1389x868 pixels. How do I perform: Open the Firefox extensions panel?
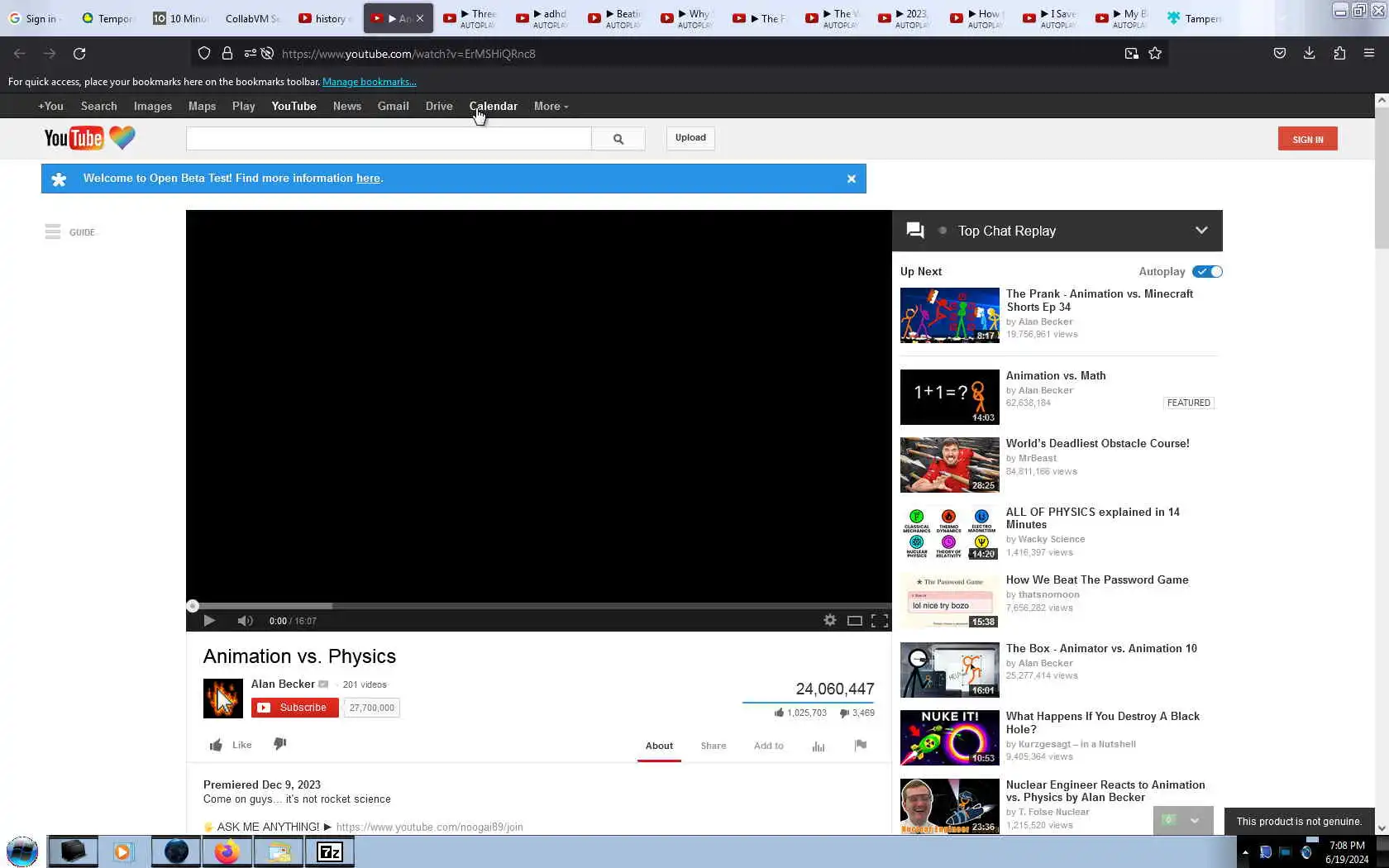click(x=1339, y=54)
